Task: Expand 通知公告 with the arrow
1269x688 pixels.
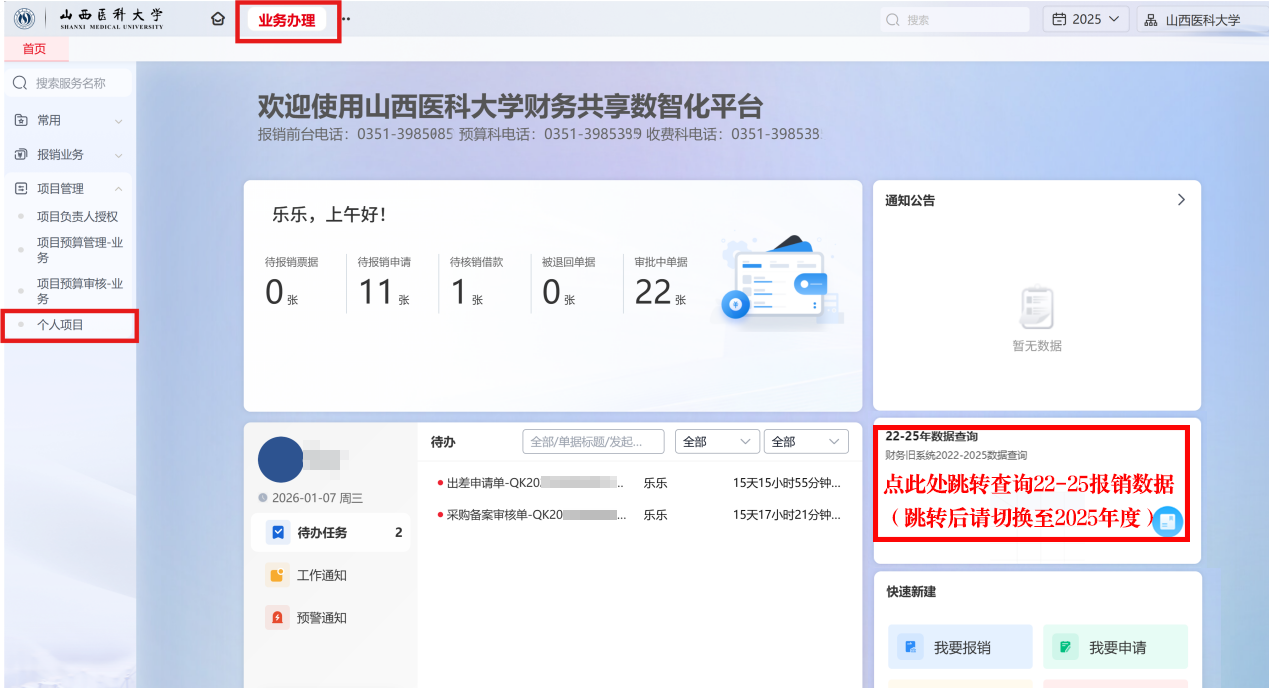Action: [1181, 199]
